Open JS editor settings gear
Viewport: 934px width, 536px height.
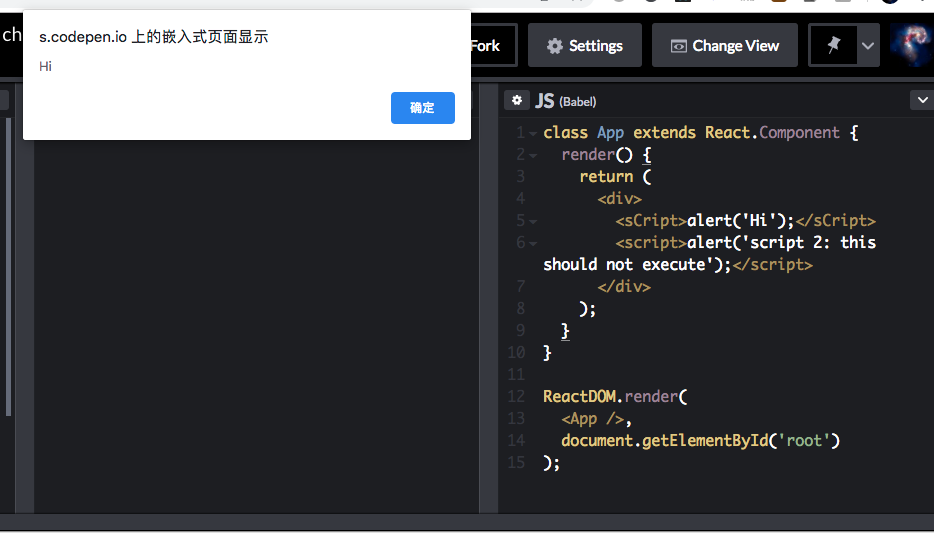tap(516, 101)
